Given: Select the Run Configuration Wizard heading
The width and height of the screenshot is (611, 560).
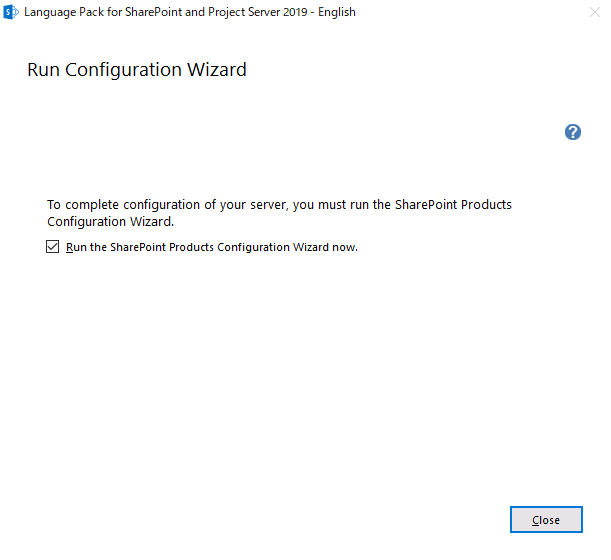Looking at the screenshot, I should 137,70.
